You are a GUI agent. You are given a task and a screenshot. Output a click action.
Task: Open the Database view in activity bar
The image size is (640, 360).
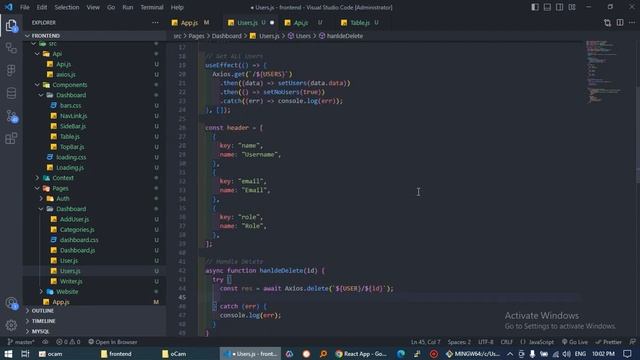(x=11, y=93)
